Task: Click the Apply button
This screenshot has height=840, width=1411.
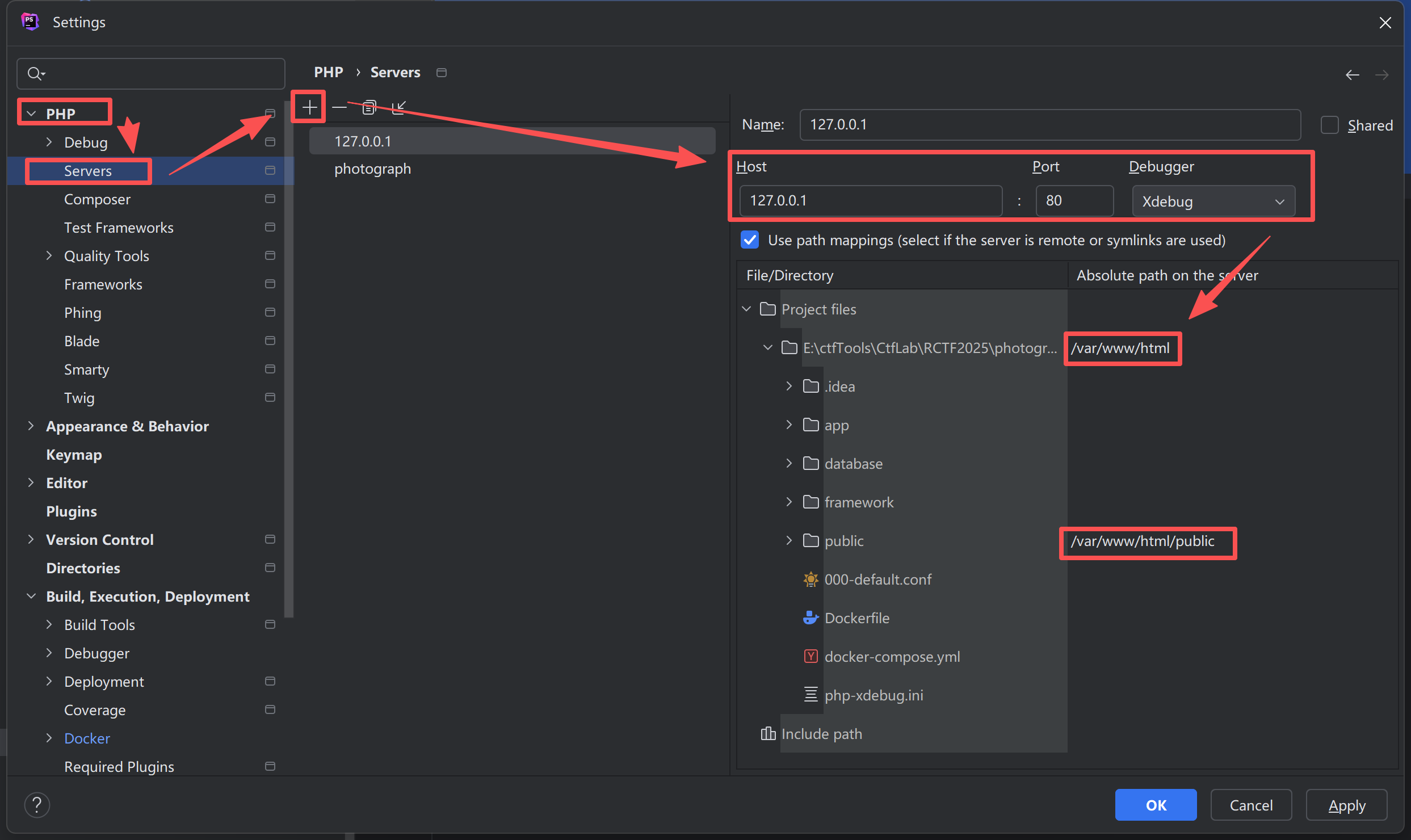Action: pos(1346,805)
